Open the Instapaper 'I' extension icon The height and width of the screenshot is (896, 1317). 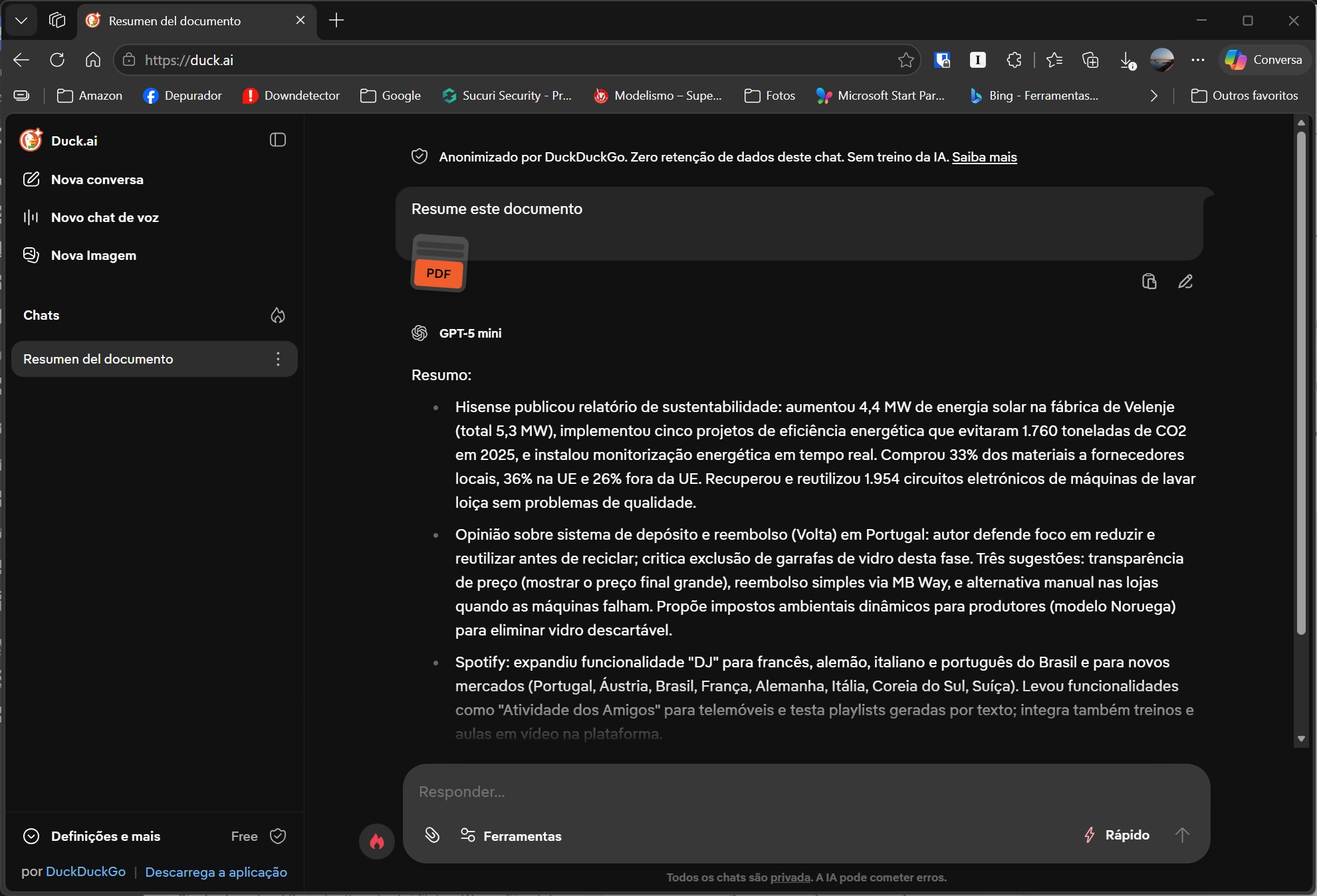click(x=978, y=60)
